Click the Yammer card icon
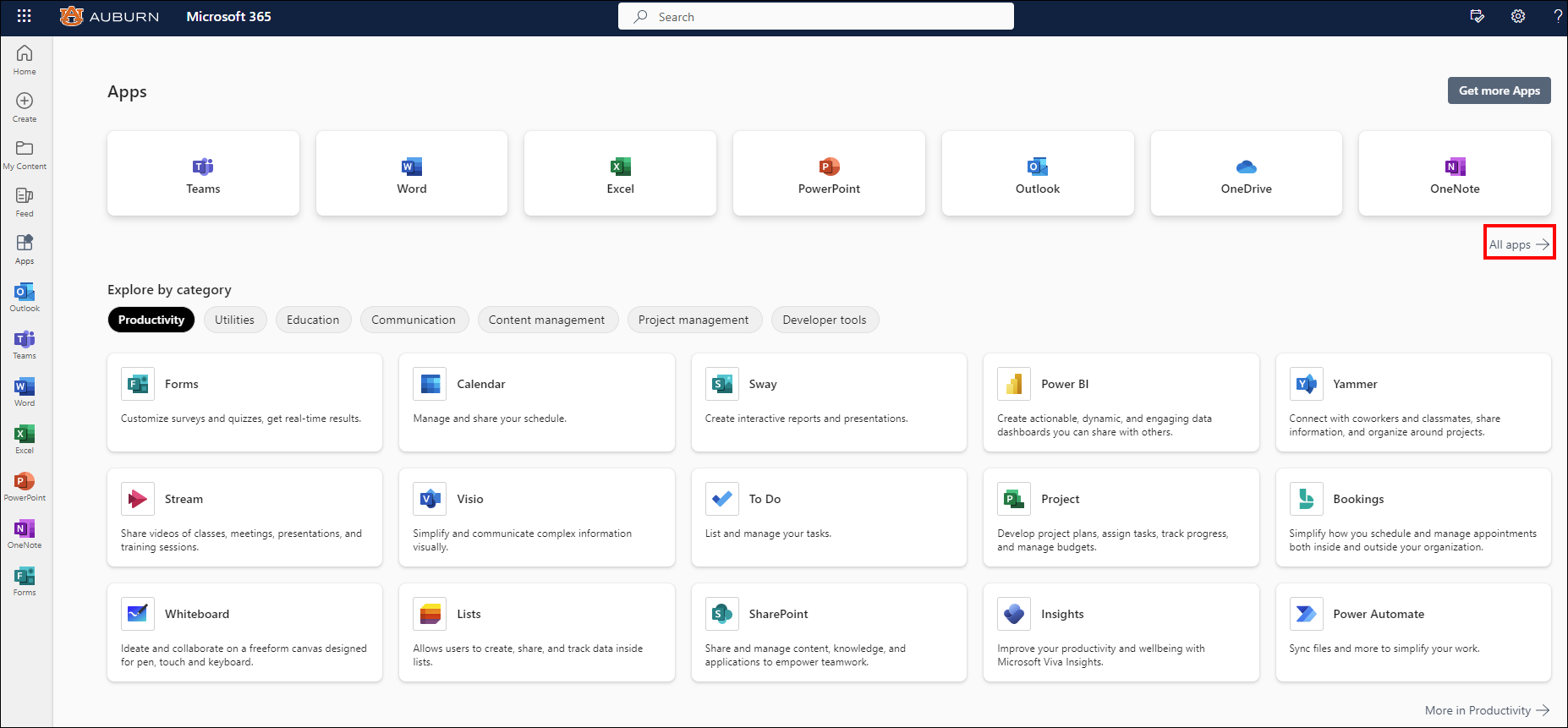 (x=1307, y=384)
